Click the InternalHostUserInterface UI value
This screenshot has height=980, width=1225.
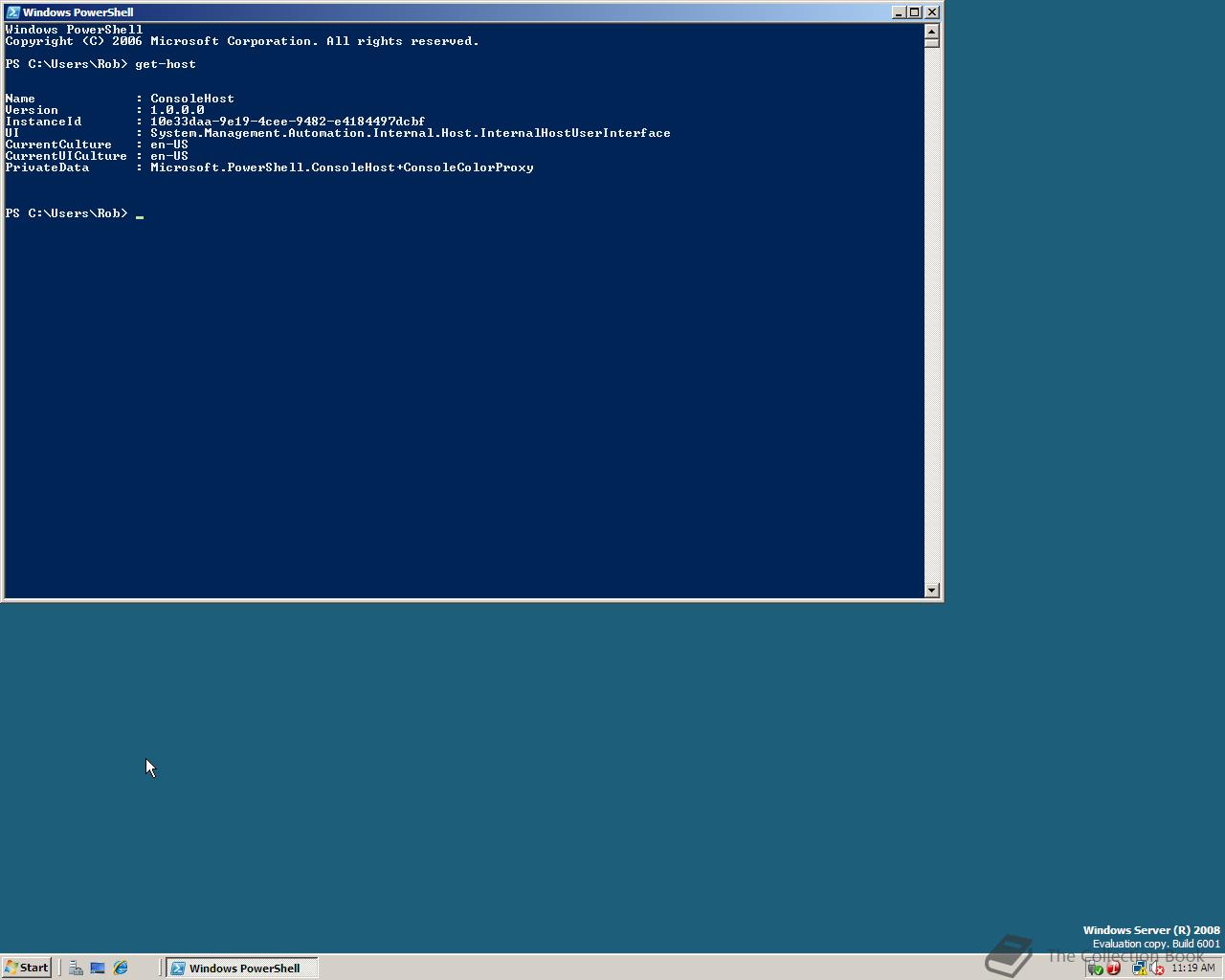[411, 133]
